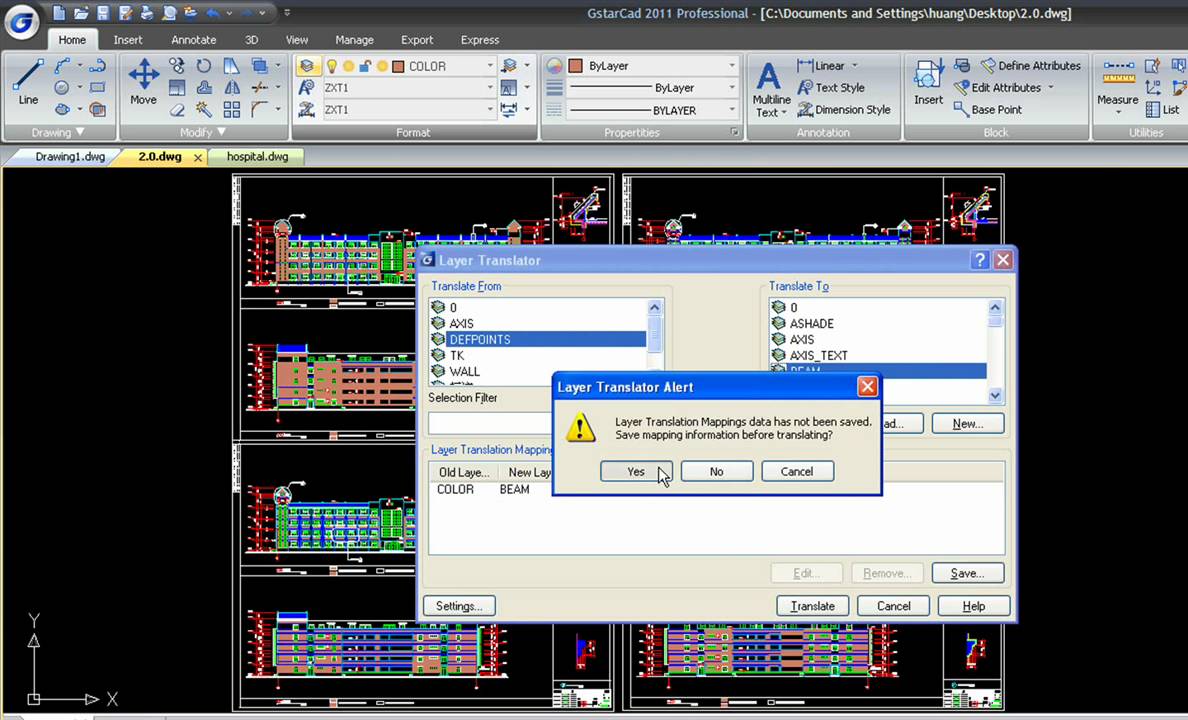Open the Linear dimension dropdown arrow

pyautogui.click(x=855, y=66)
